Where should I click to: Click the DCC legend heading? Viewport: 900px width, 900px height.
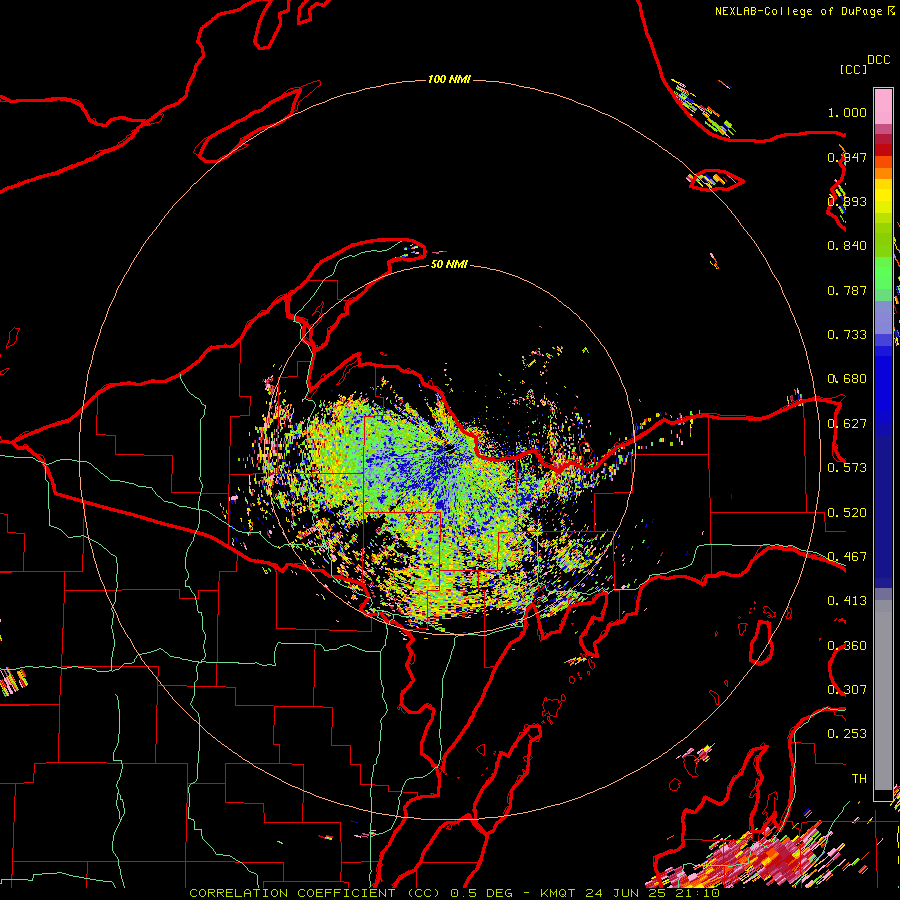coord(878,60)
